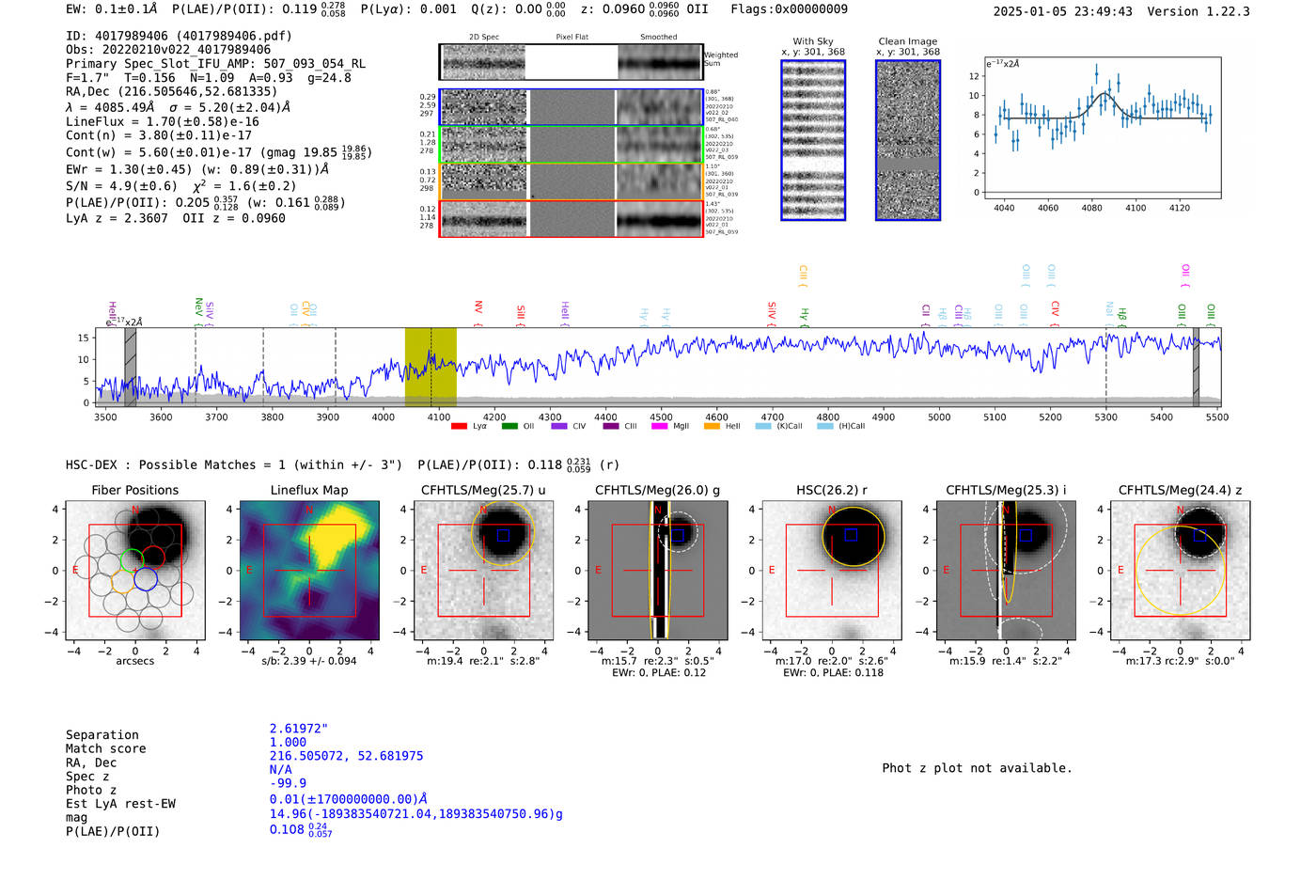This screenshot has width=1316, height=896.
Task: Click the LyA z = 2.3607 text
Action: (x=117, y=218)
